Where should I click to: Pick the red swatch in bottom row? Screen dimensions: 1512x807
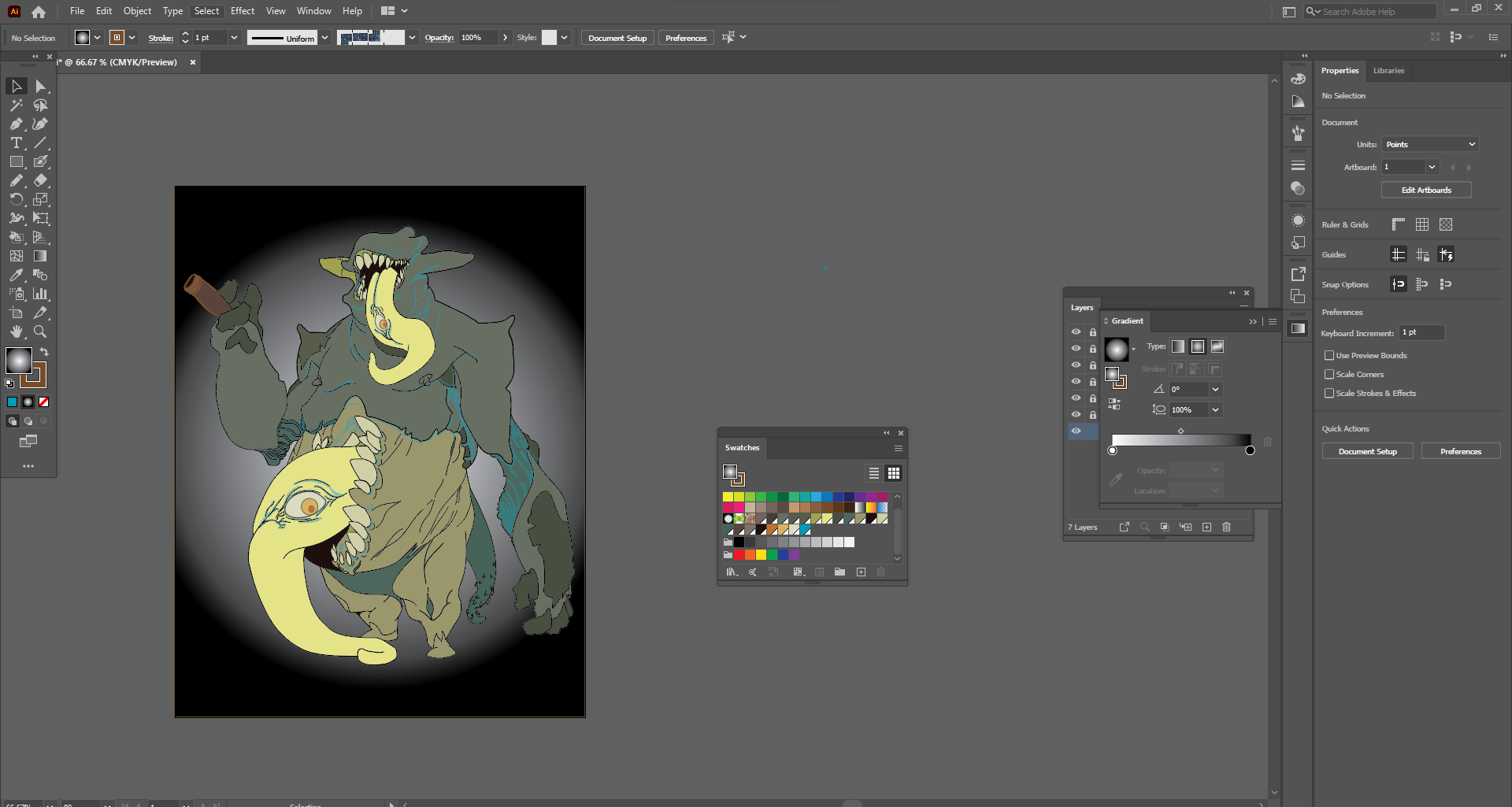[x=739, y=554]
